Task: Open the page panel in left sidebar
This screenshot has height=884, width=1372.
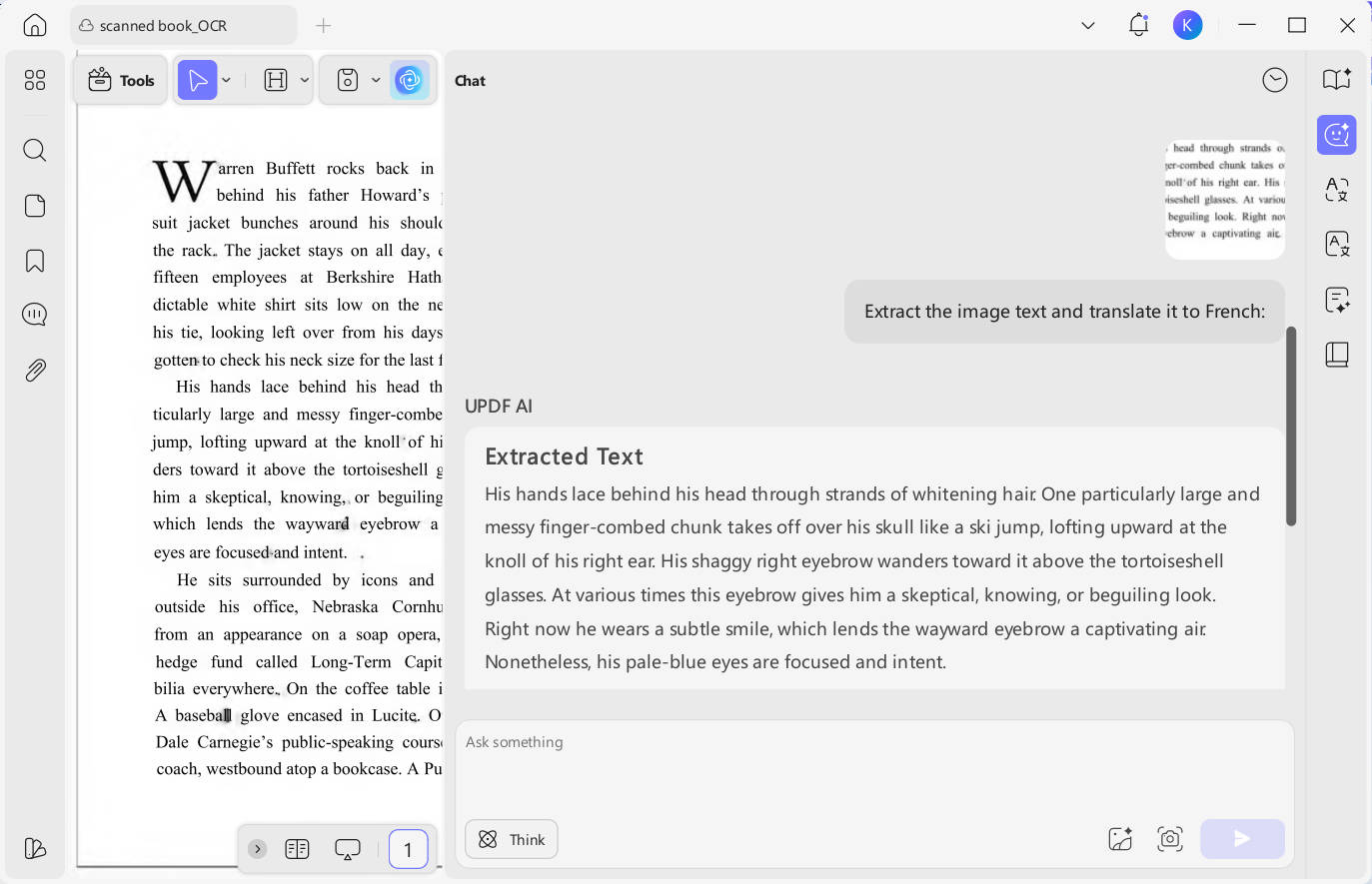Action: pyautogui.click(x=35, y=206)
